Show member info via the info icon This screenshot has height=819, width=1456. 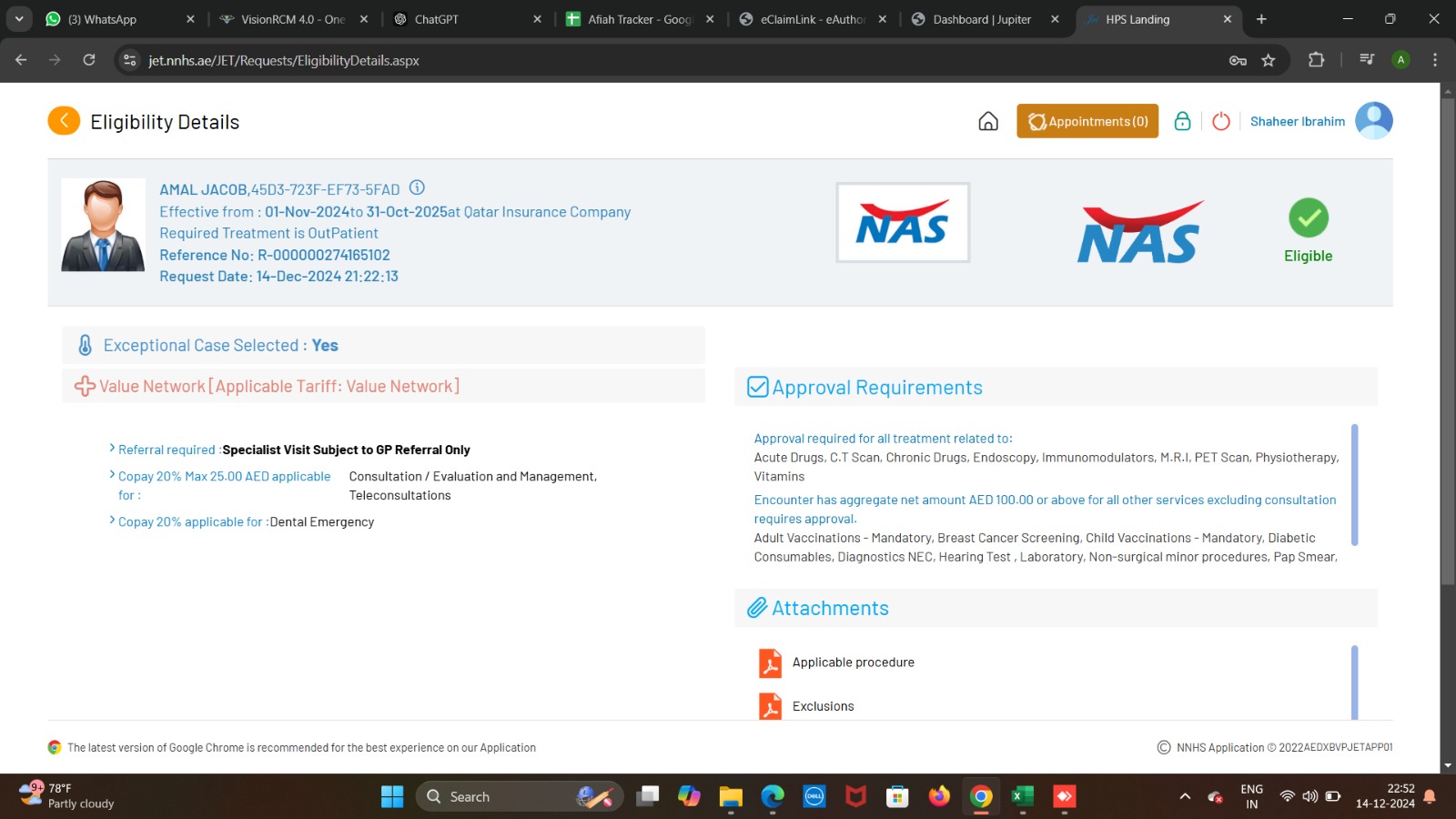point(417,187)
